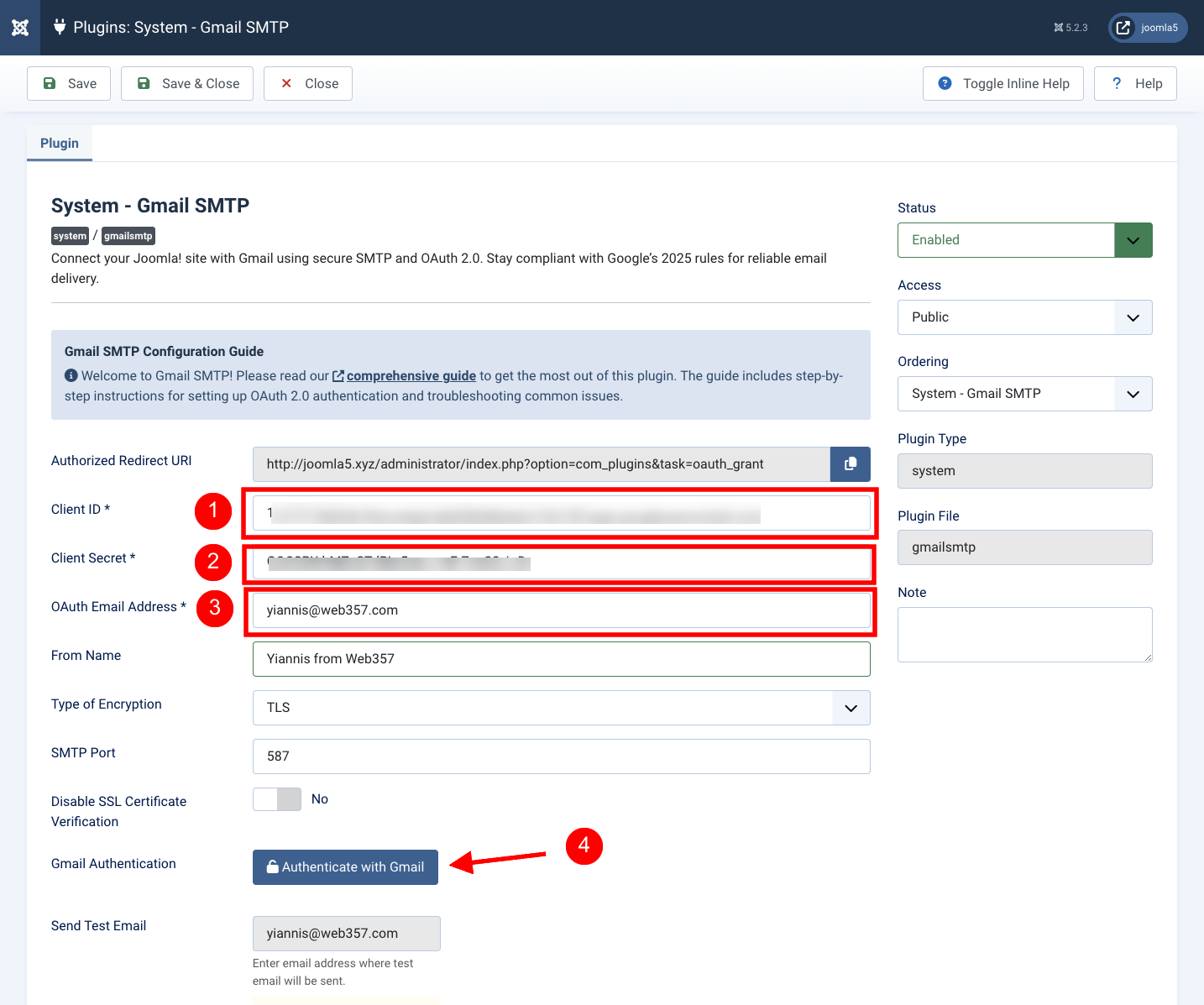Screen dimensions: 1204x1005
Task: Open the Status dropdown
Action: (1025, 240)
